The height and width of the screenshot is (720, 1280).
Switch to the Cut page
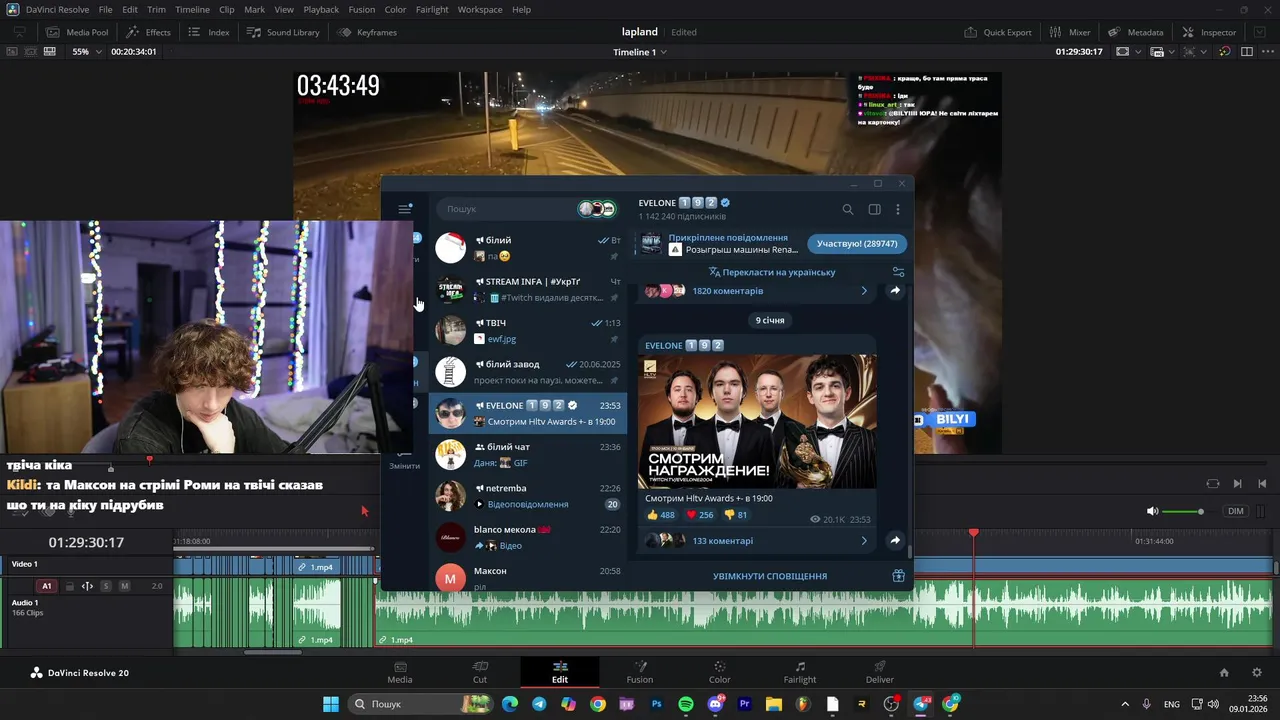click(480, 672)
